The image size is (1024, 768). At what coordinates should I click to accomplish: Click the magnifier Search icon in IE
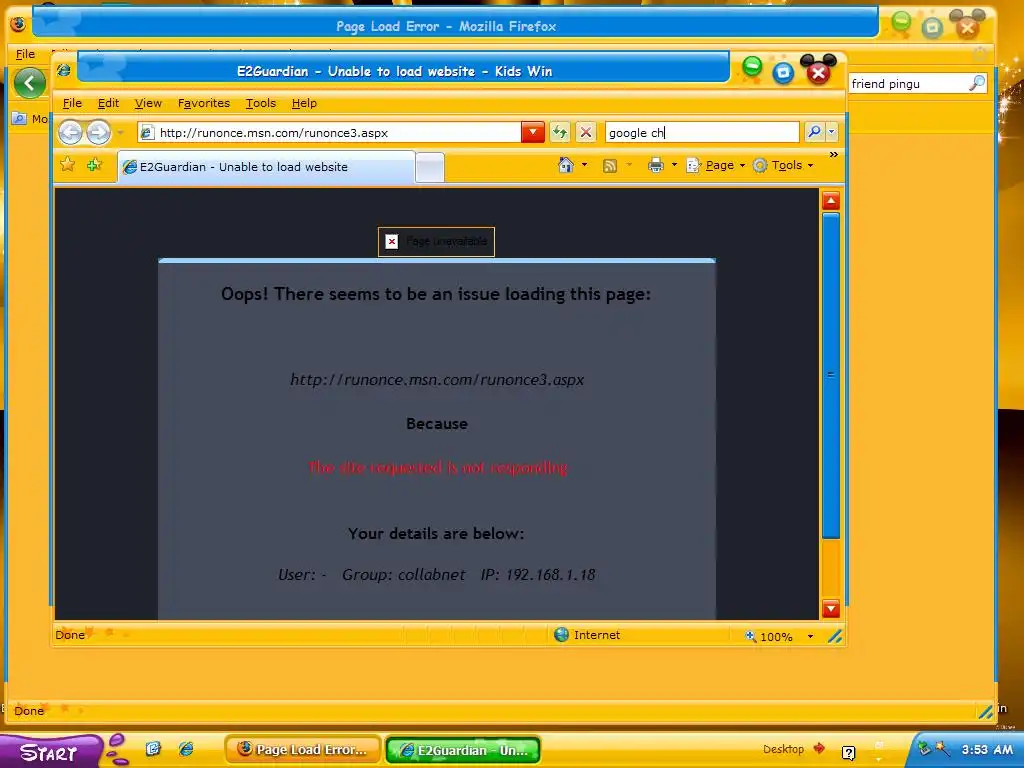click(814, 132)
